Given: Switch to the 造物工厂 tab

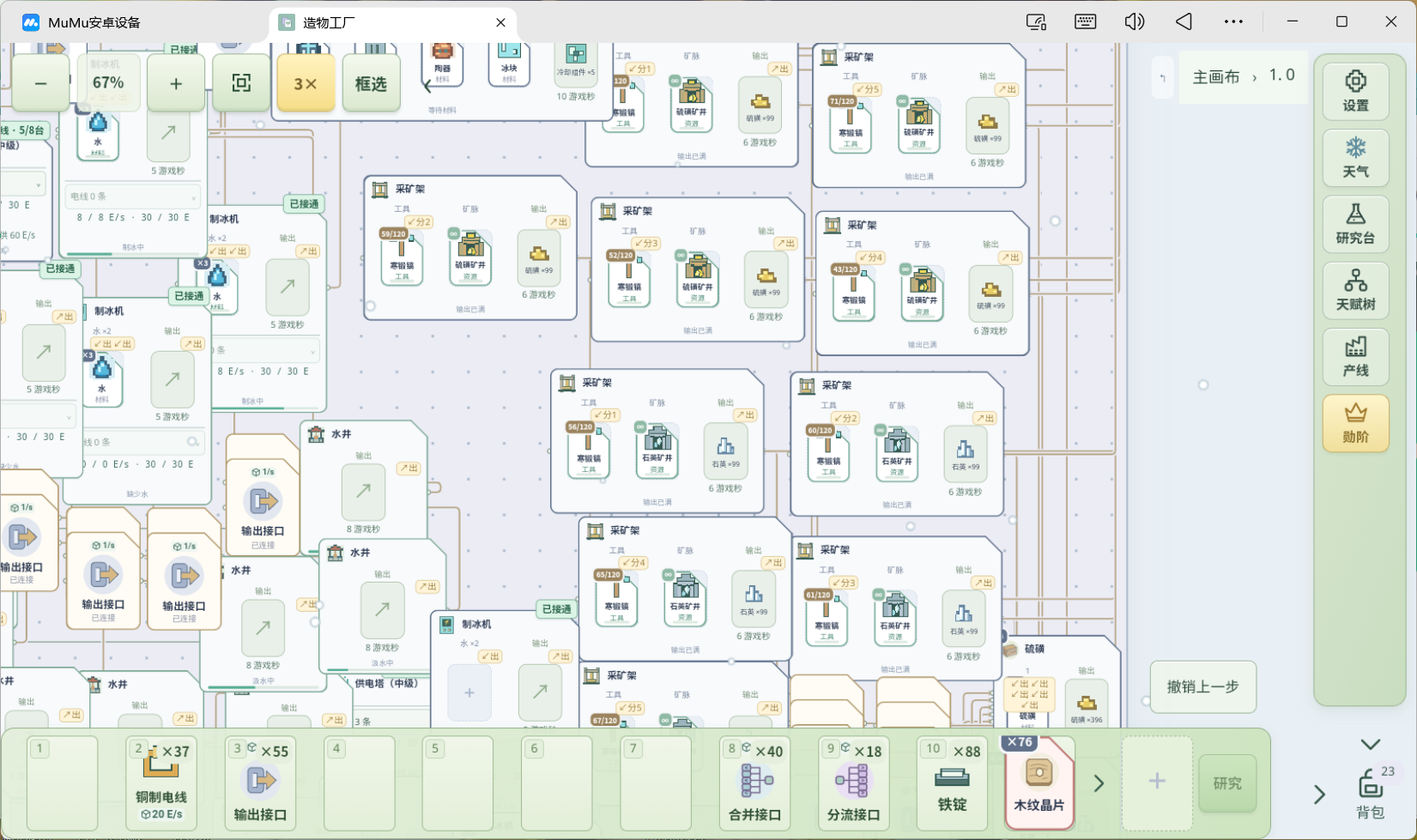Looking at the screenshot, I should coord(393,22).
